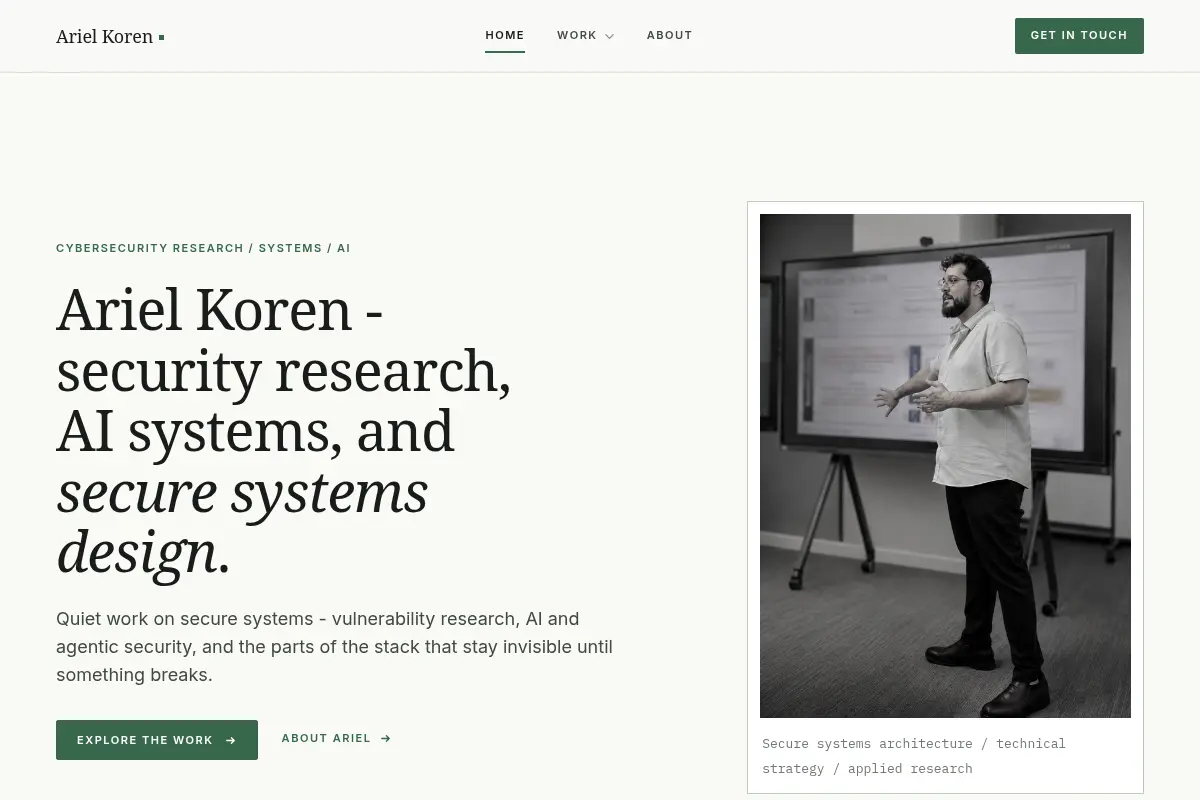The width and height of the screenshot is (1200, 800).
Task: Click the 'secure systems design.' italic heading text
Action: 242,521
